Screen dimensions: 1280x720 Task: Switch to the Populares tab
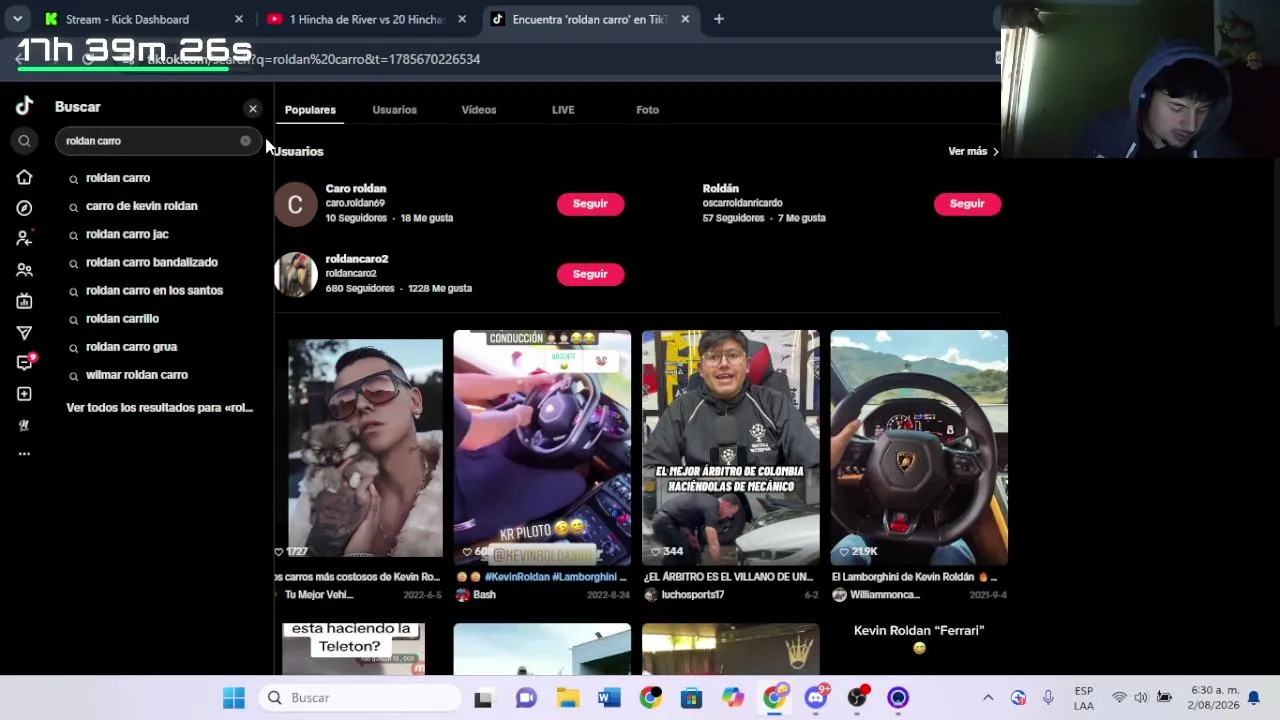(x=310, y=110)
